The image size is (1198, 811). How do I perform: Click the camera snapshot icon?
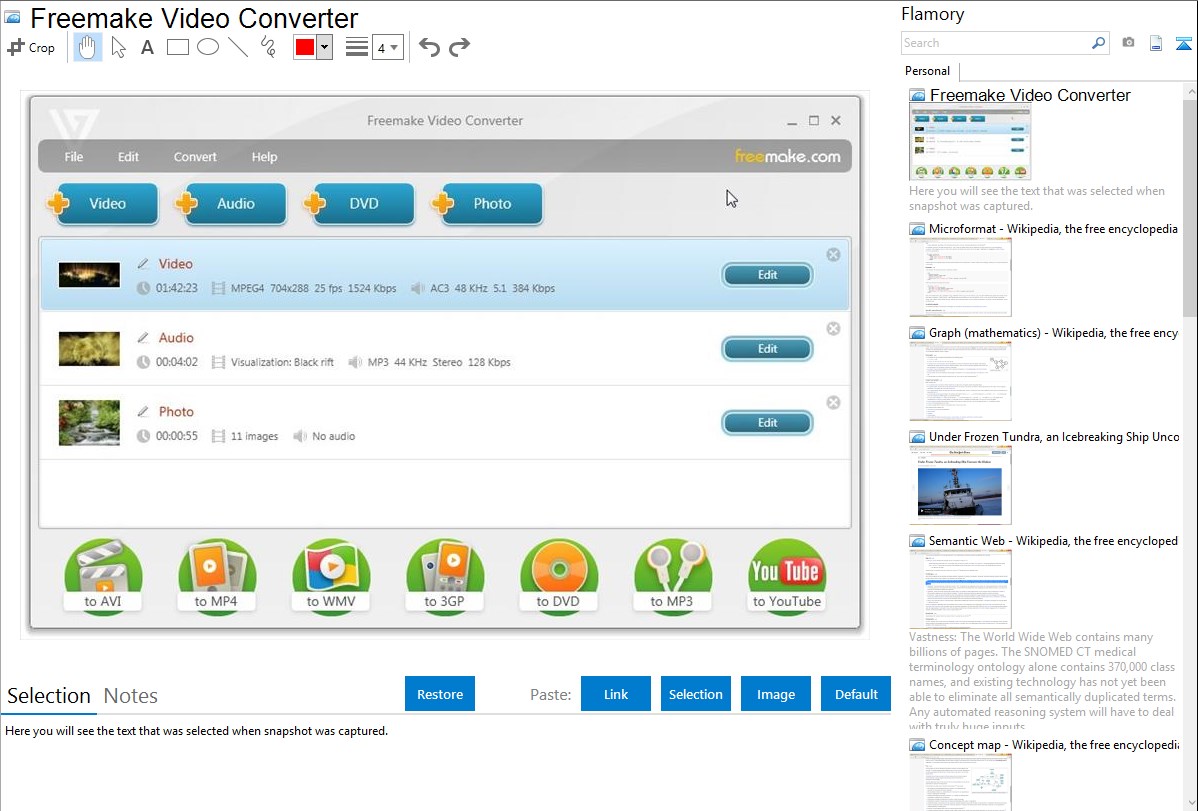(x=1128, y=43)
